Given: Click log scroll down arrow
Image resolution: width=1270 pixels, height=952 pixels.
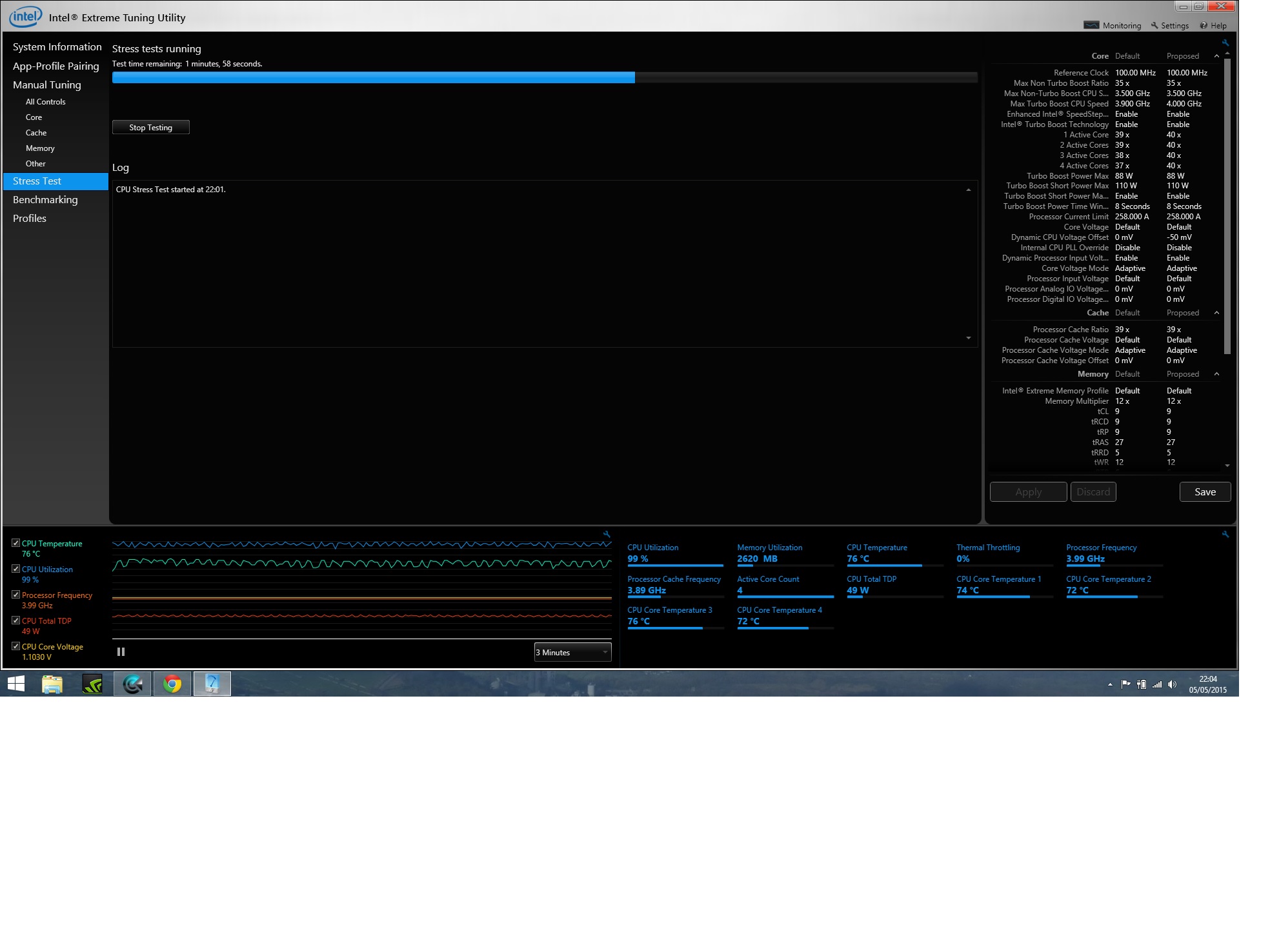Looking at the screenshot, I should (x=969, y=338).
